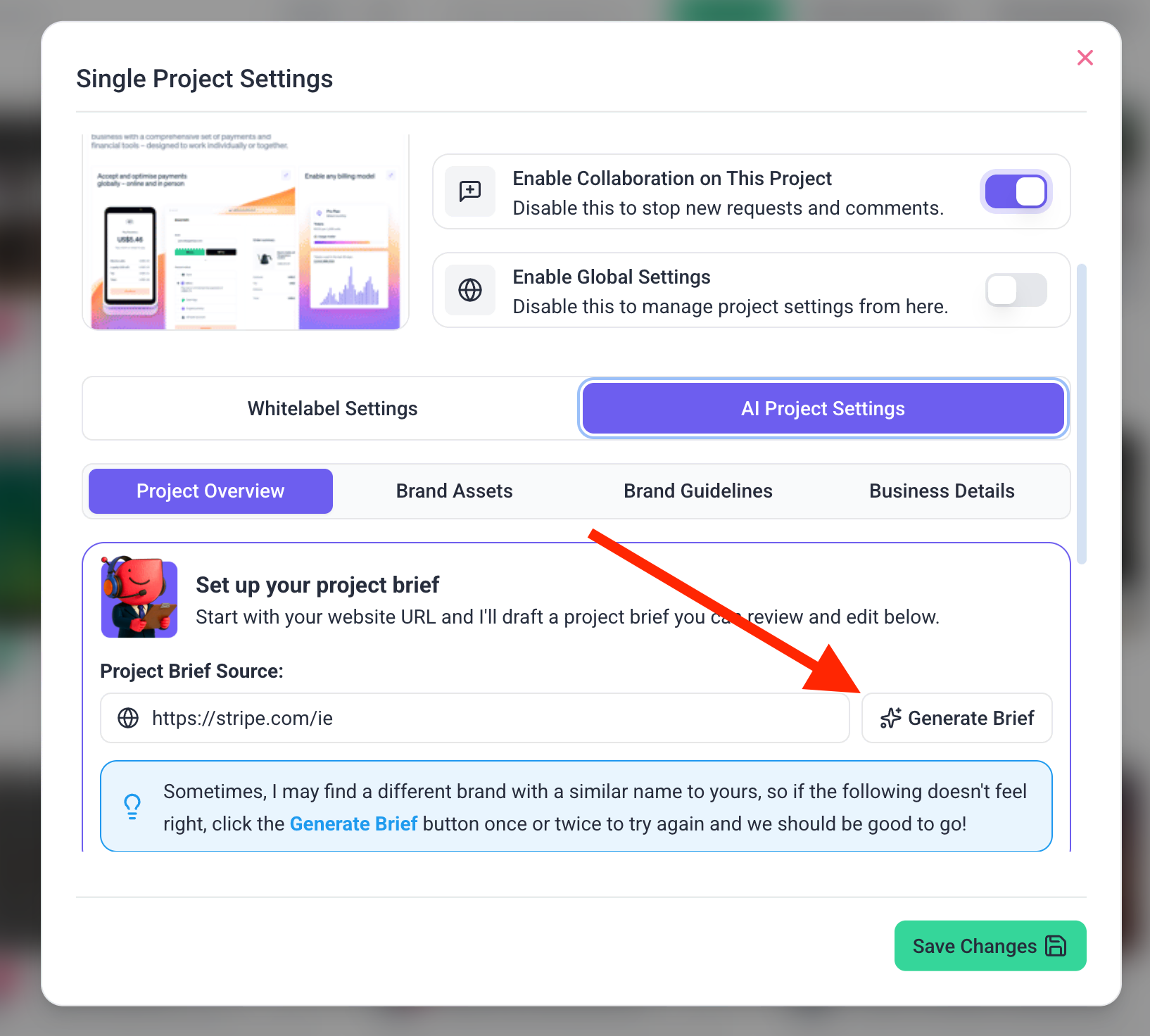Screen dimensions: 1150x1036
Task: Show the Business Details tab
Action: coord(942,491)
